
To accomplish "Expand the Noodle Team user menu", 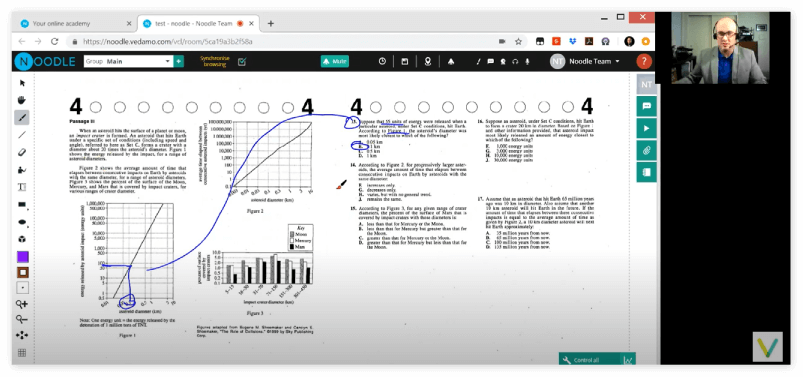I will (585, 61).
